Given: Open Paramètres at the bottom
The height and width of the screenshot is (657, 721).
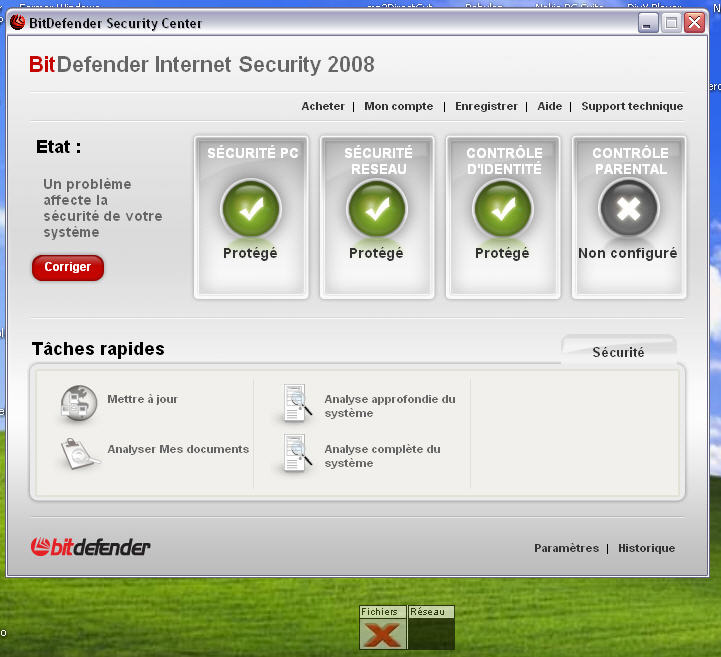Looking at the screenshot, I should pyautogui.click(x=566, y=548).
